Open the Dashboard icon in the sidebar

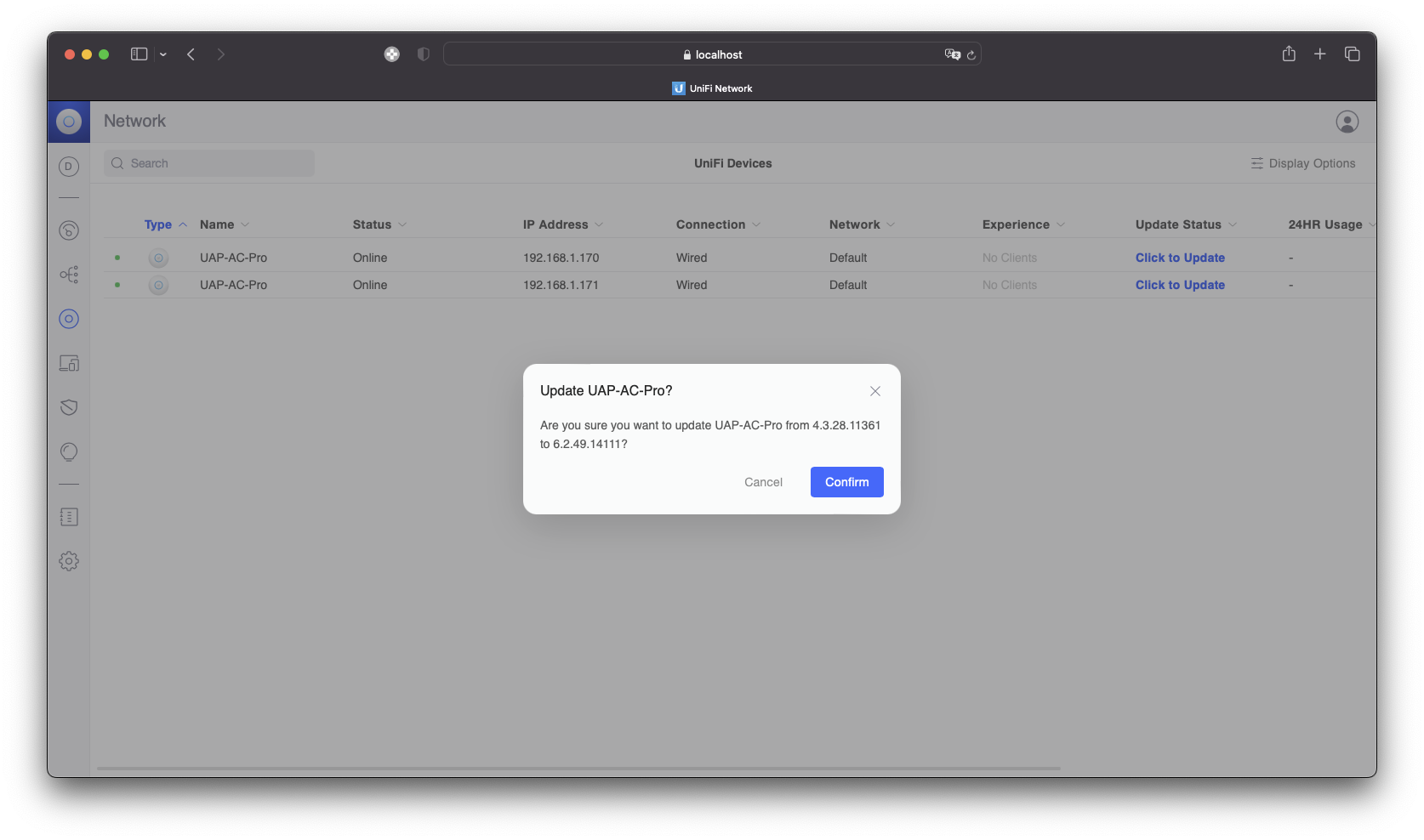[69, 230]
